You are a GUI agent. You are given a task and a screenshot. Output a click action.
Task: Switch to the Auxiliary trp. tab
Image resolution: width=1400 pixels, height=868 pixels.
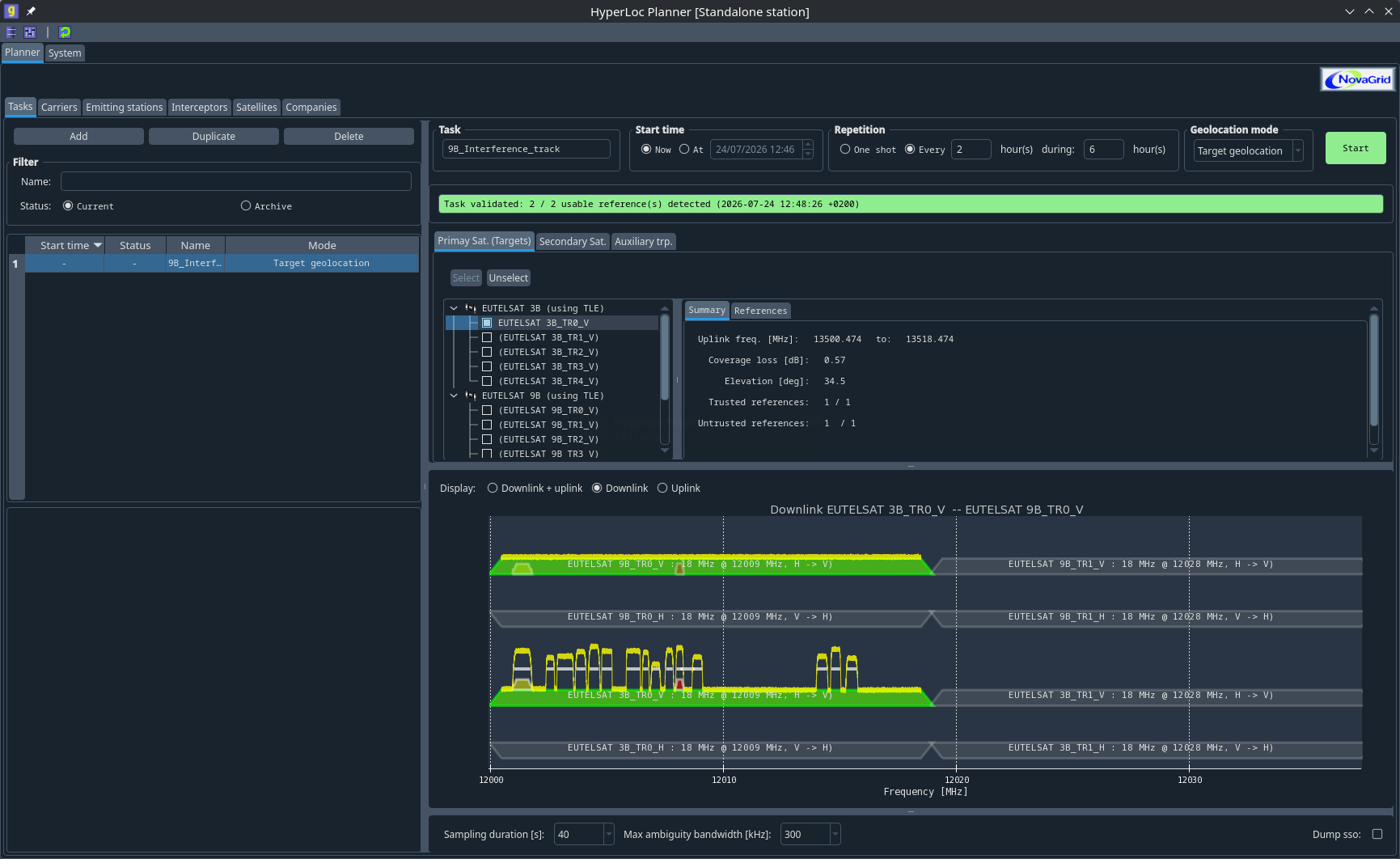point(644,241)
